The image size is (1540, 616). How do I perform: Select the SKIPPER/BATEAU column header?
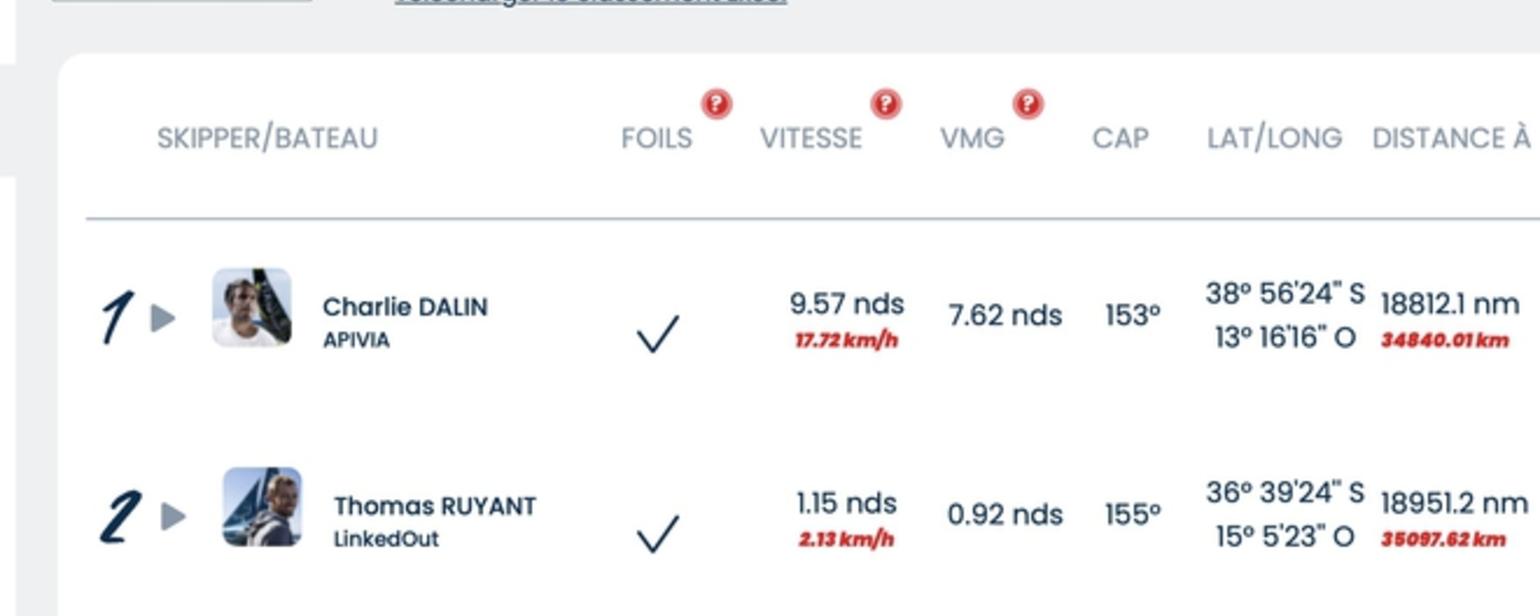(267, 138)
